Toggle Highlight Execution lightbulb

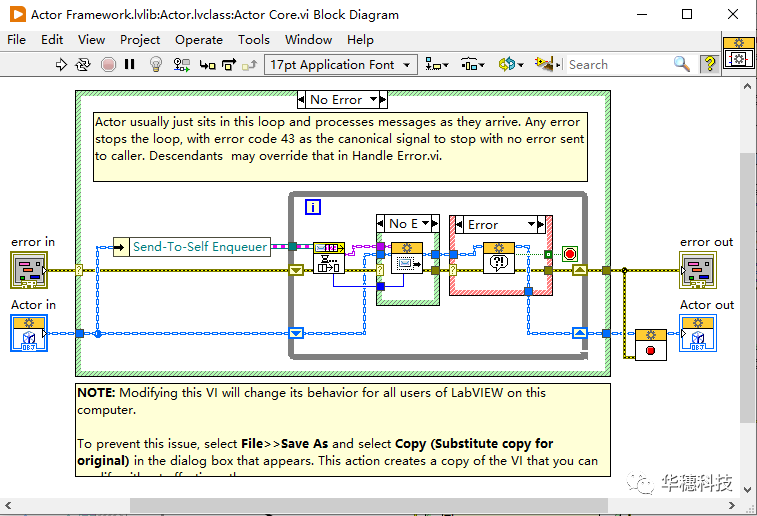pyautogui.click(x=155, y=64)
